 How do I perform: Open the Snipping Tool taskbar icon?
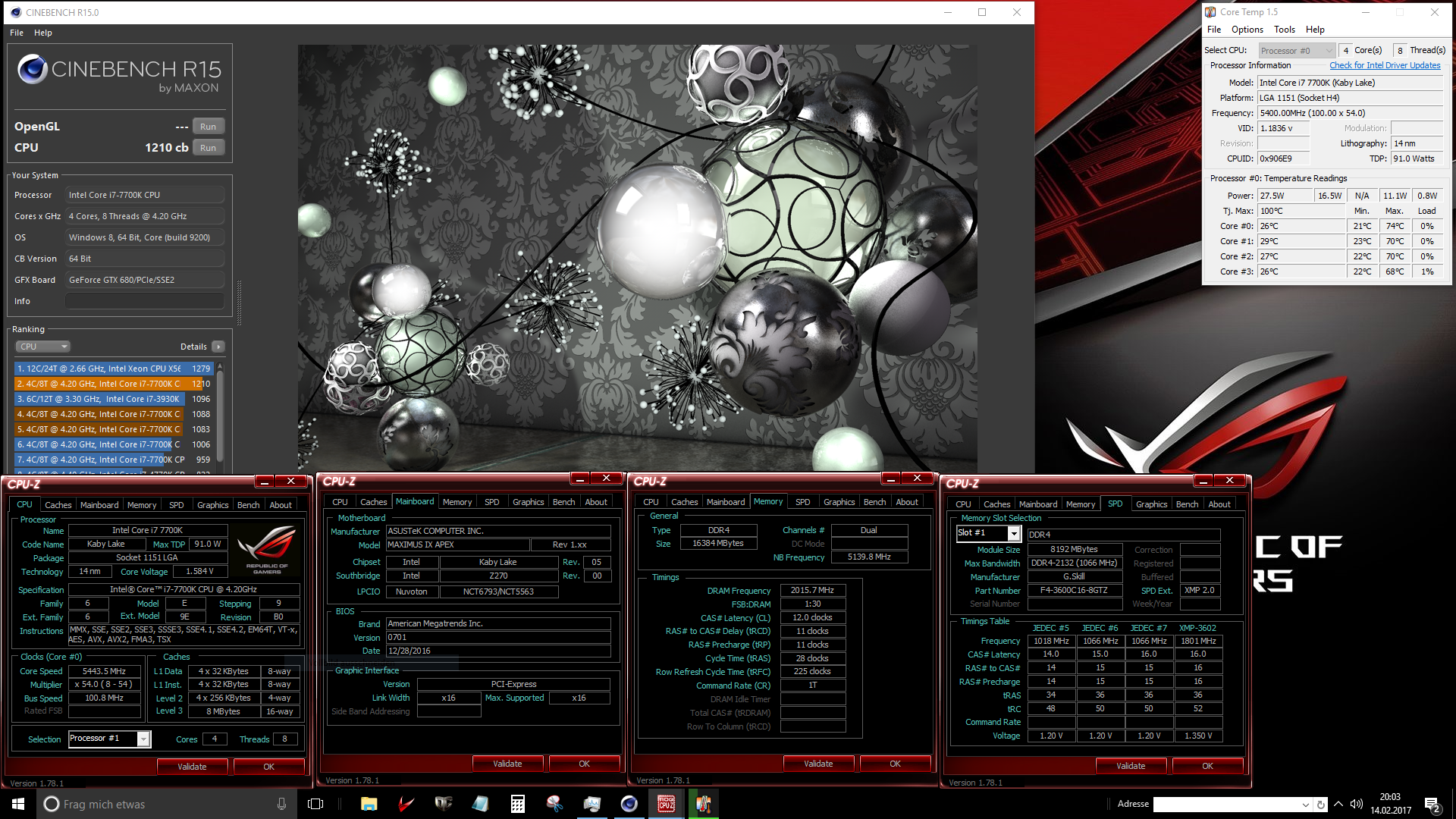pyautogui.click(x=555, y=804)
